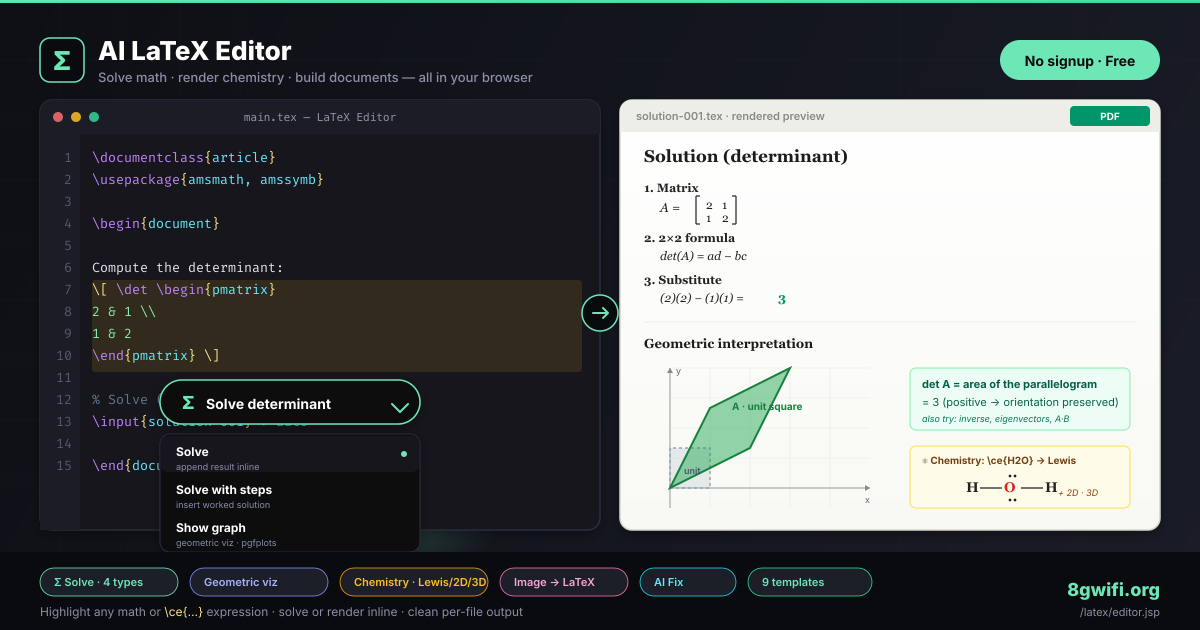
Task: Click the green result 3 in preview
Action: (781, 299)
